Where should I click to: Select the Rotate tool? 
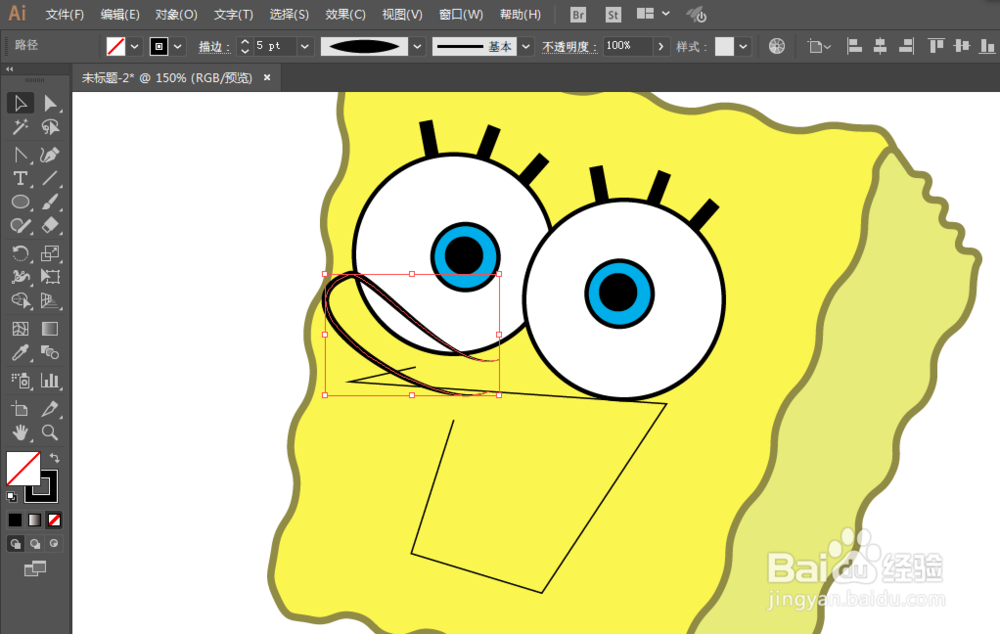click(20, 253)
